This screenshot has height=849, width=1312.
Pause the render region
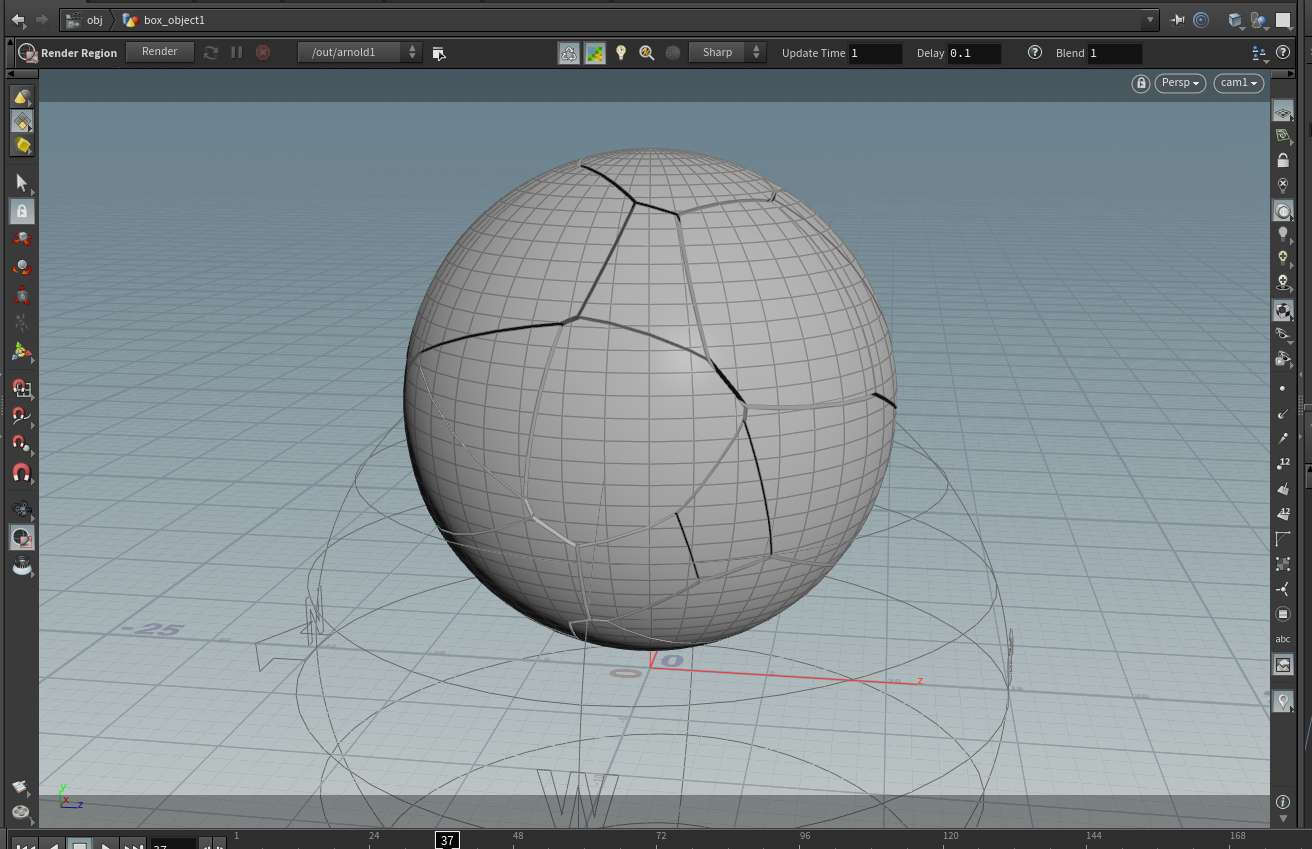pyautogui.click(x=237, y=52)
